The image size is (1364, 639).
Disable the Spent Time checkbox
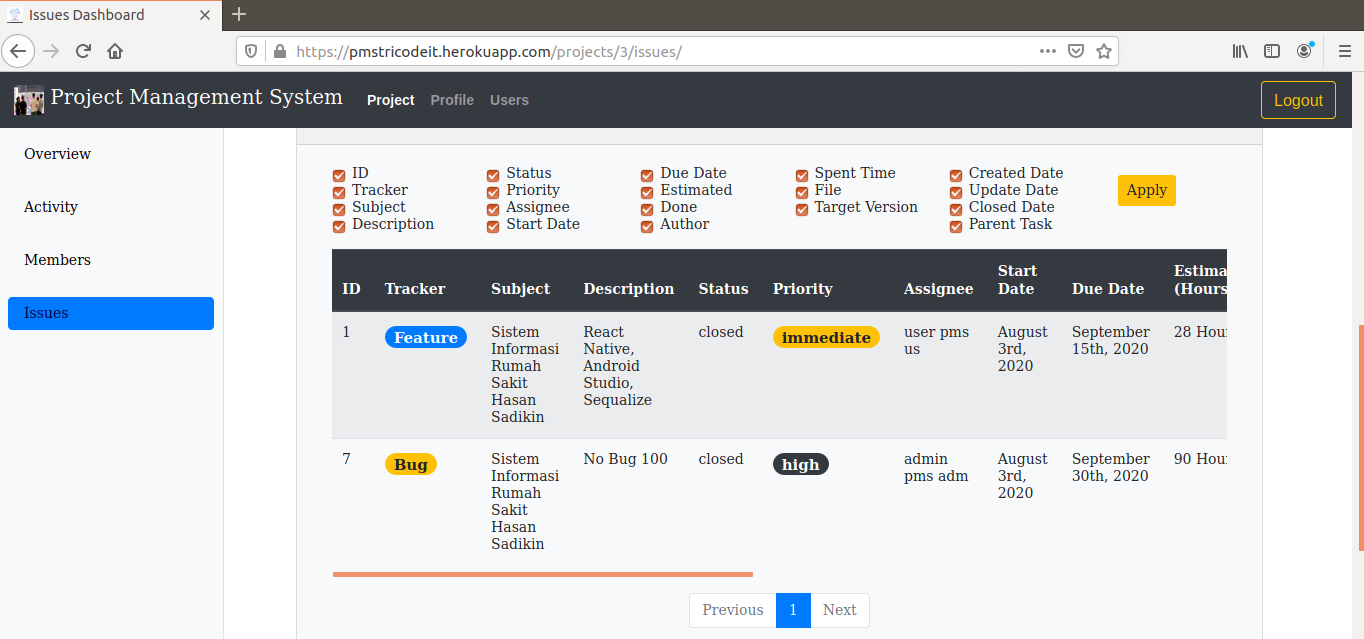[x=801, y=173]
